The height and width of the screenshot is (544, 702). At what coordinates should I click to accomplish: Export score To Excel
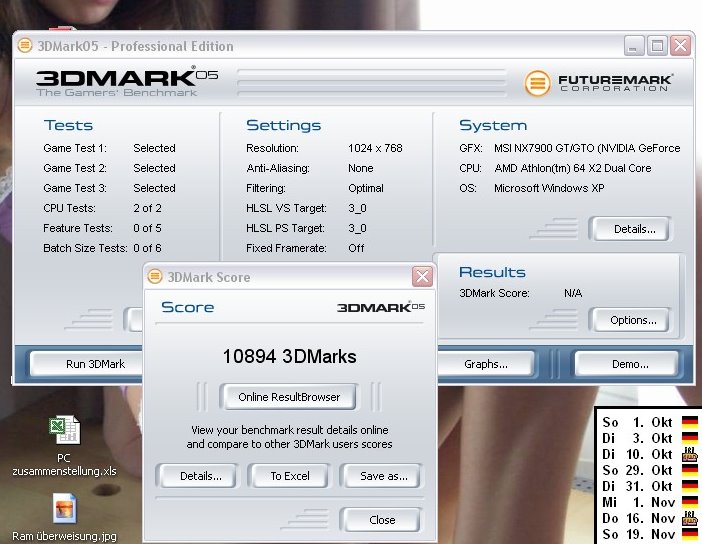point(290,476)
